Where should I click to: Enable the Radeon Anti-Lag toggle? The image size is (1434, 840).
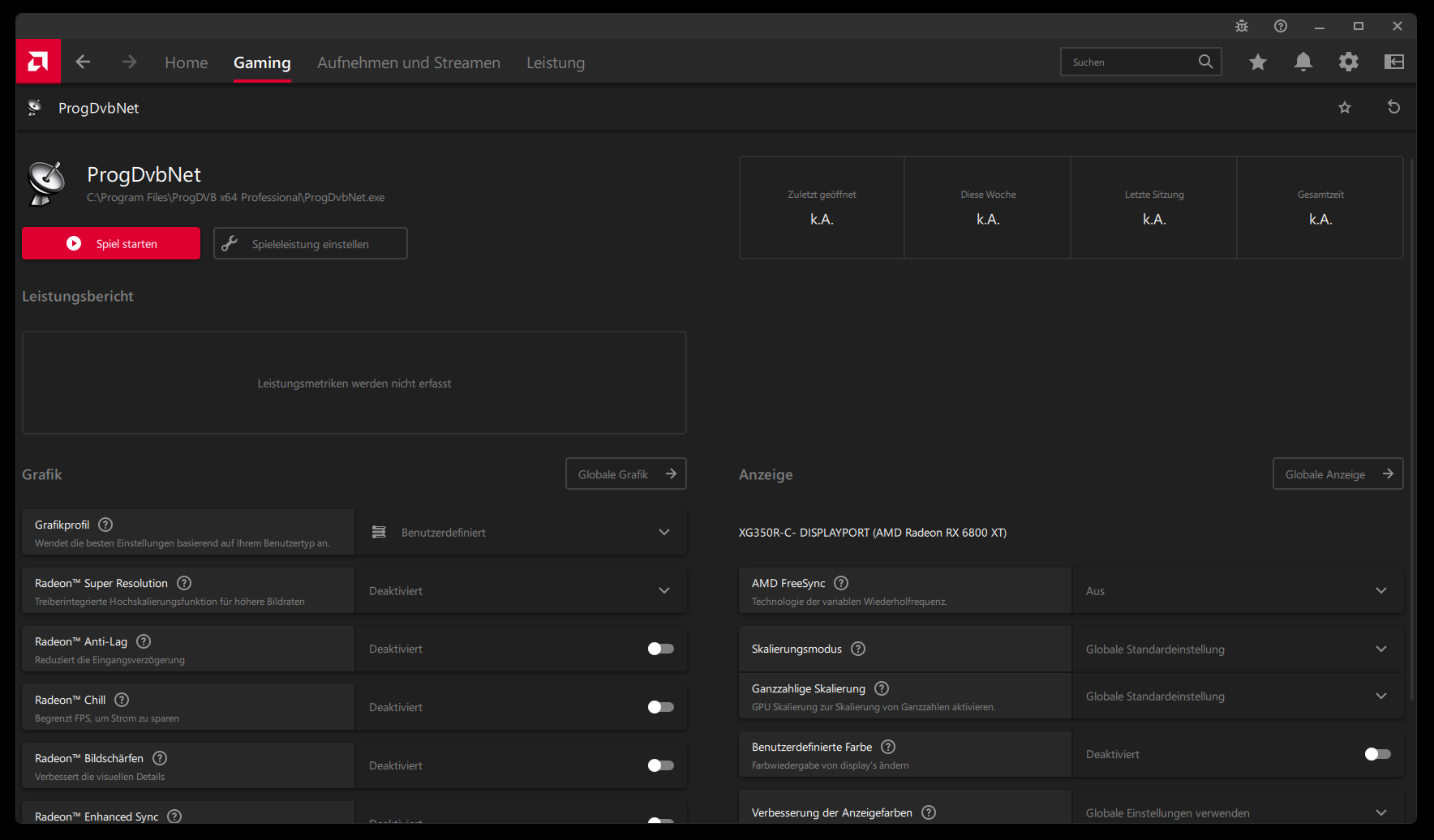pos(661,649)
